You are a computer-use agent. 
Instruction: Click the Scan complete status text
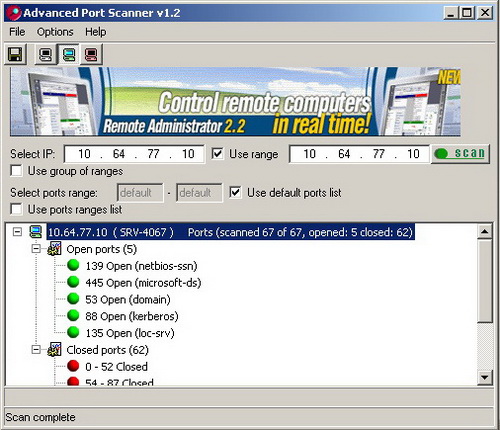point(40,417)
